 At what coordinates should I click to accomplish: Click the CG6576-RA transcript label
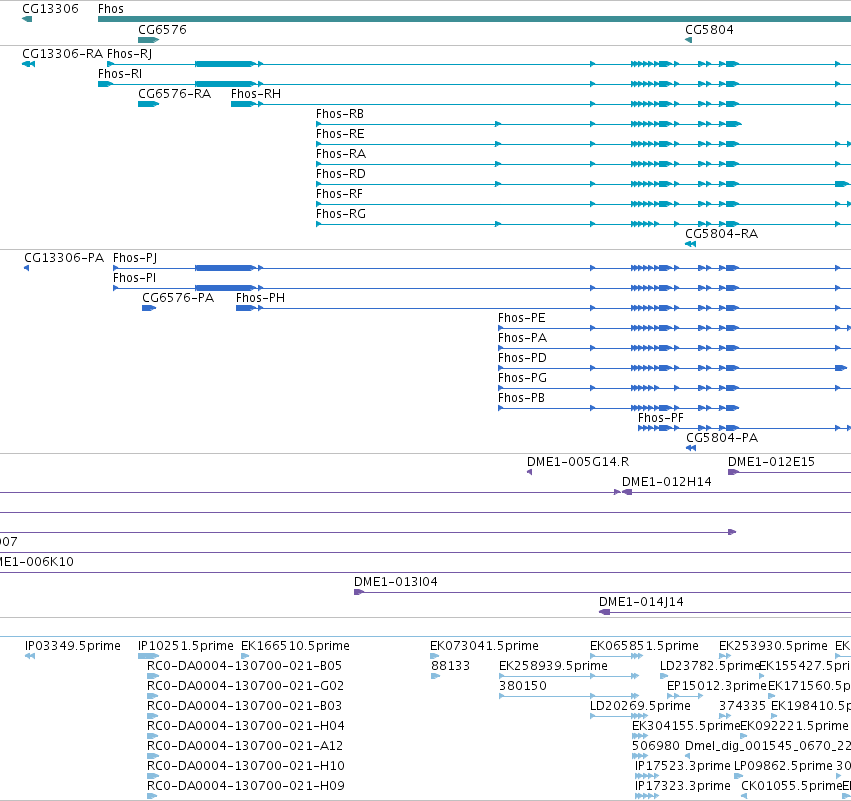174,94
